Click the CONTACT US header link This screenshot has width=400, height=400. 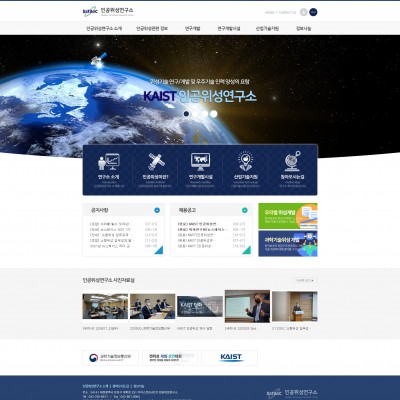[x=287, y=13]
